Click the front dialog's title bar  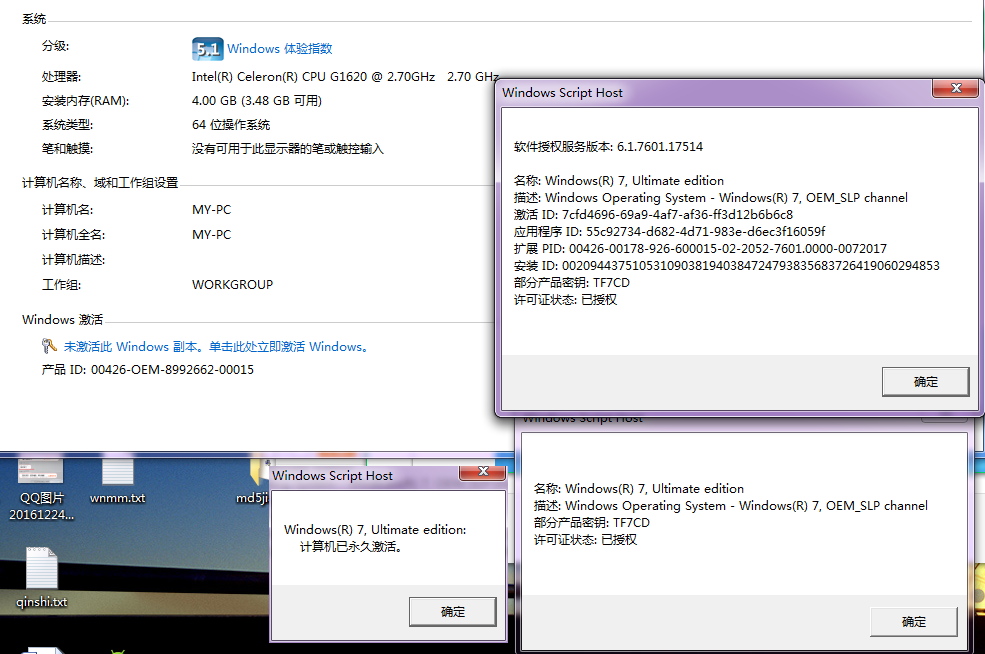(700, 91)
